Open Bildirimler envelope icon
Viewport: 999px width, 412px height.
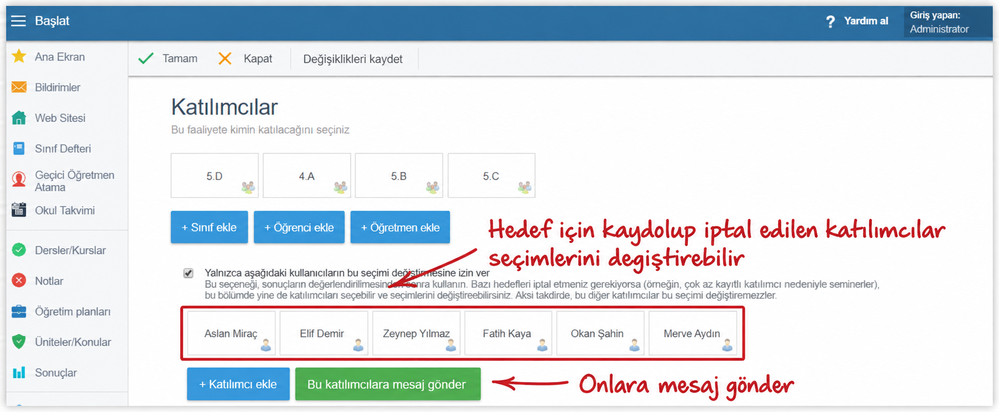pyautogui.click(x=19, y=87)
